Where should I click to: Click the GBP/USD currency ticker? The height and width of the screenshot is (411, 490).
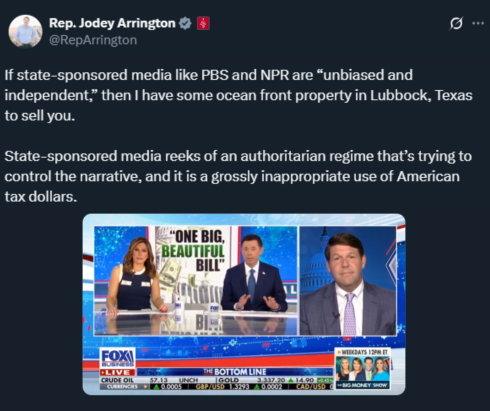(x=239, y=387)
